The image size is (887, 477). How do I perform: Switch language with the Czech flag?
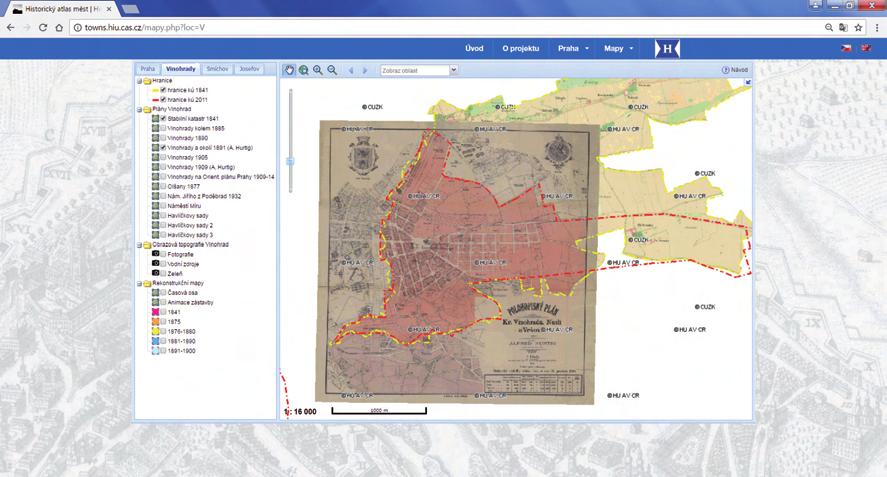846,49
